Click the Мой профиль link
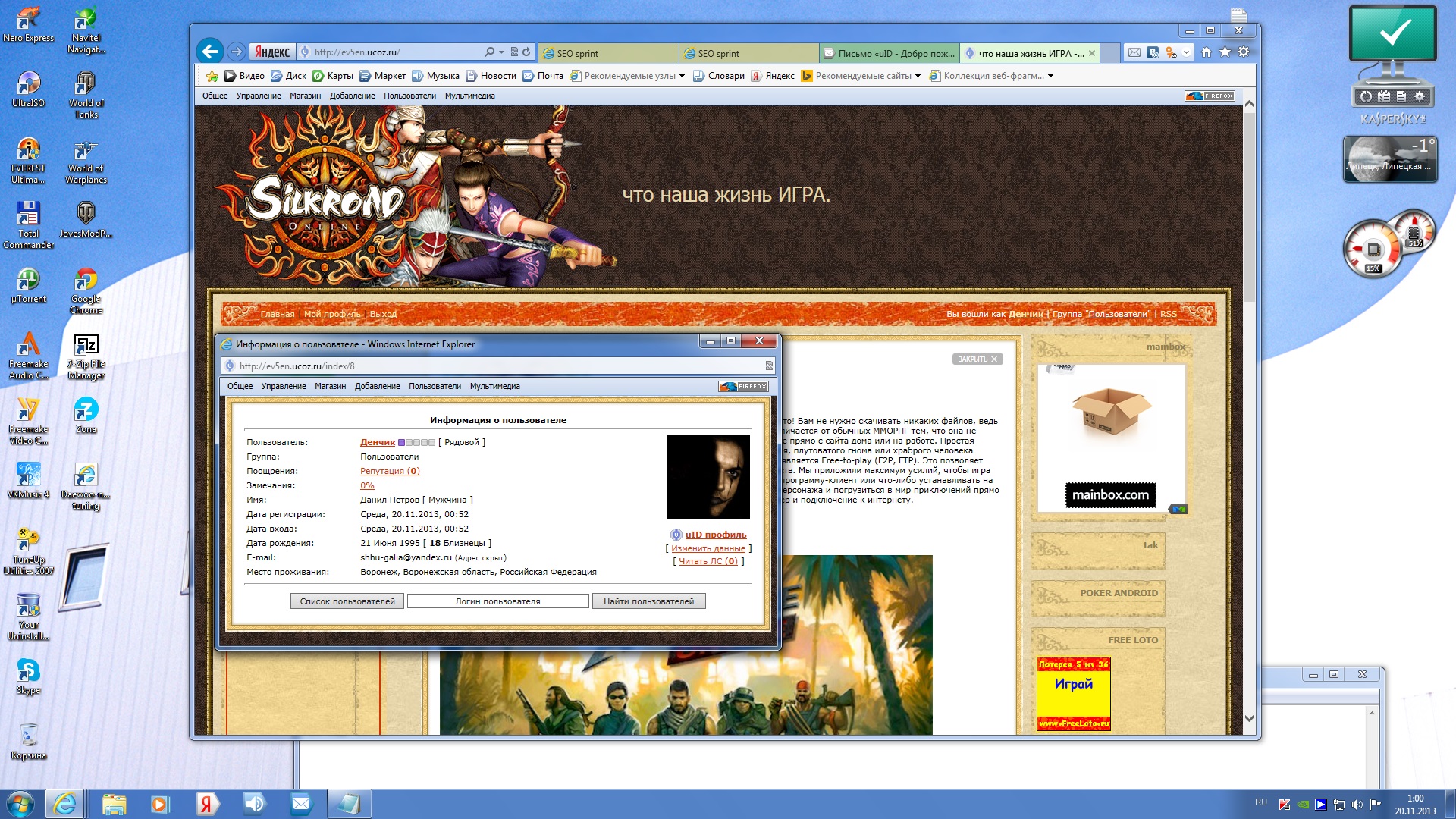The height and width of the screenshot is (819, 1456). (x=332, y=314)
